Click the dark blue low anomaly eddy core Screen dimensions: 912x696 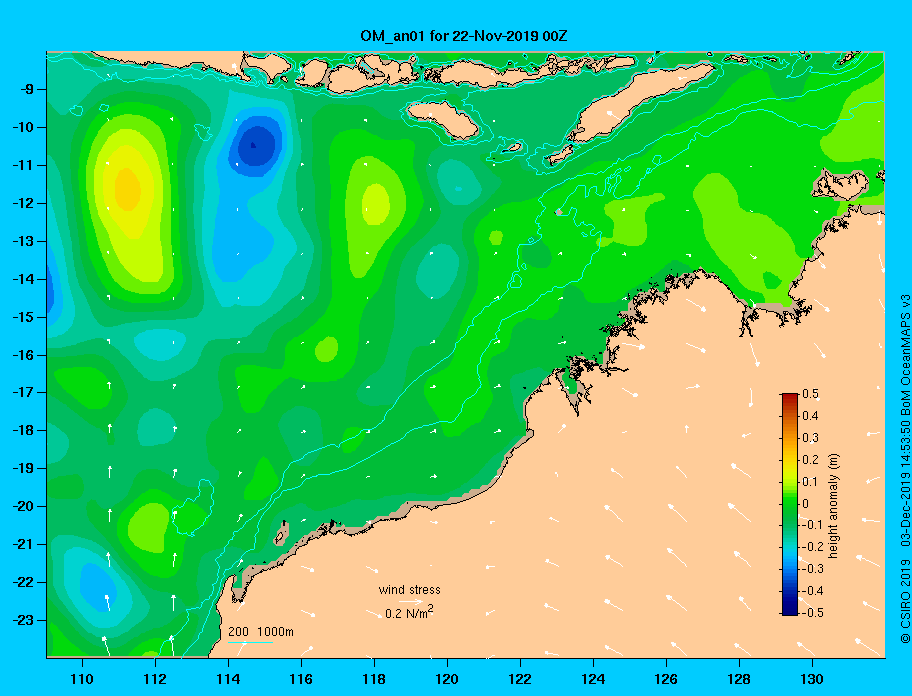pos(256,145)
